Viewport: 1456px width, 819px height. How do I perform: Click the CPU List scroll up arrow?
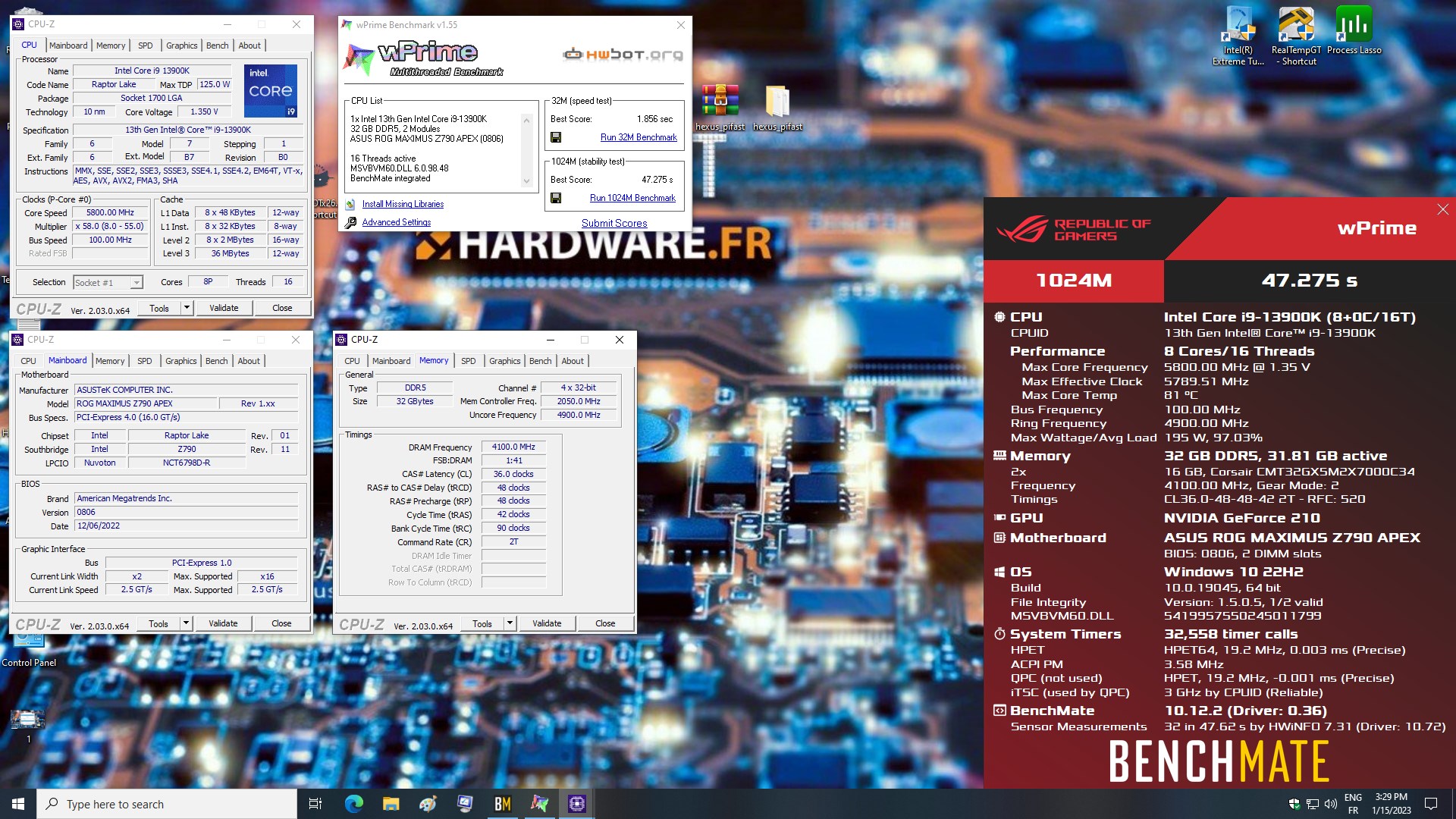(x=526, y=120)
